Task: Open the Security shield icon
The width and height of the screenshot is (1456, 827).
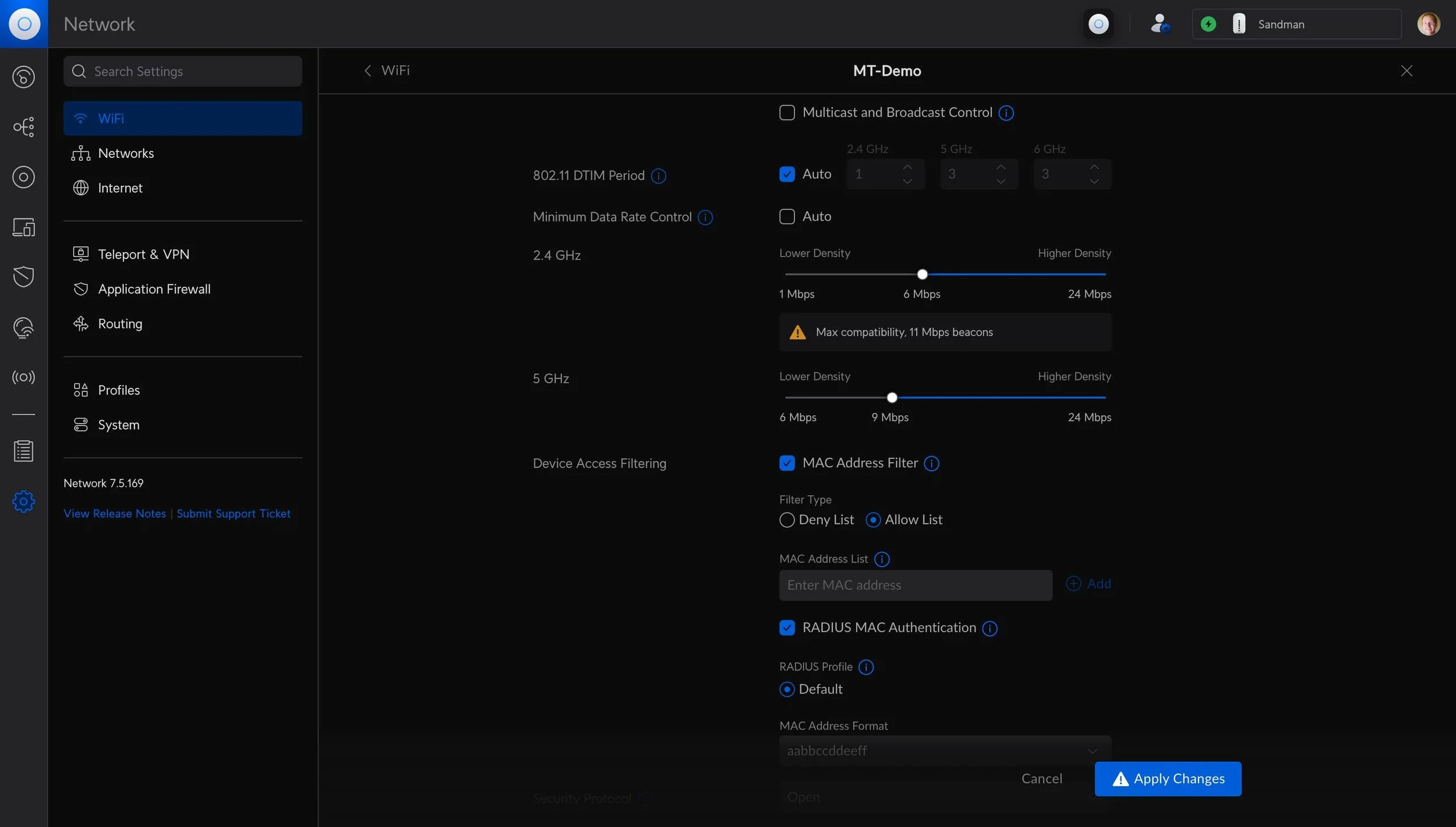Action: 23,277
